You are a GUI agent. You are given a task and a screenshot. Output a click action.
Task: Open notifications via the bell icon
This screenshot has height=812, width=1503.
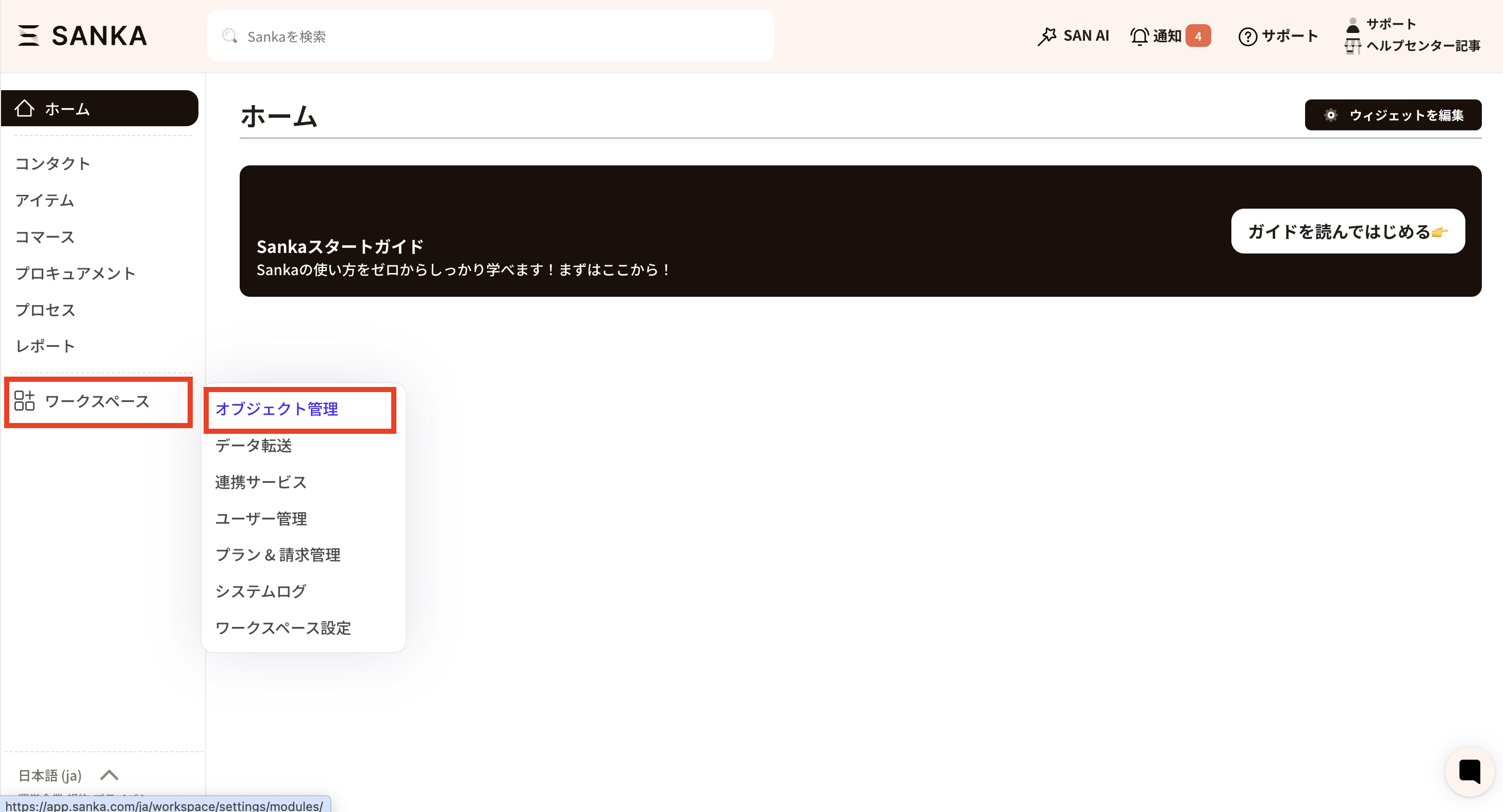[x=1139, y=36]
